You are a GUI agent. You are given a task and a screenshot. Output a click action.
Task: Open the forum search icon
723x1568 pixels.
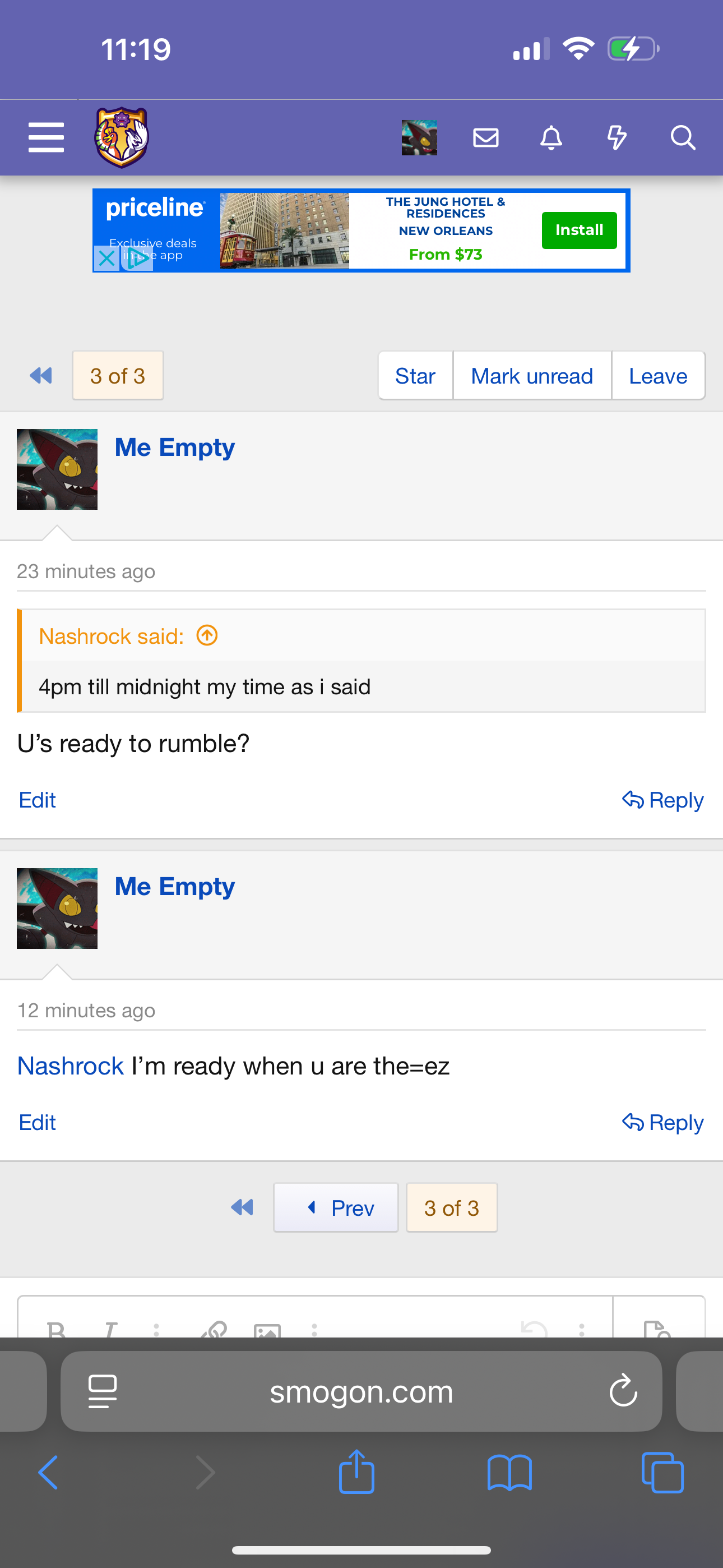click(x=683, y=137)
